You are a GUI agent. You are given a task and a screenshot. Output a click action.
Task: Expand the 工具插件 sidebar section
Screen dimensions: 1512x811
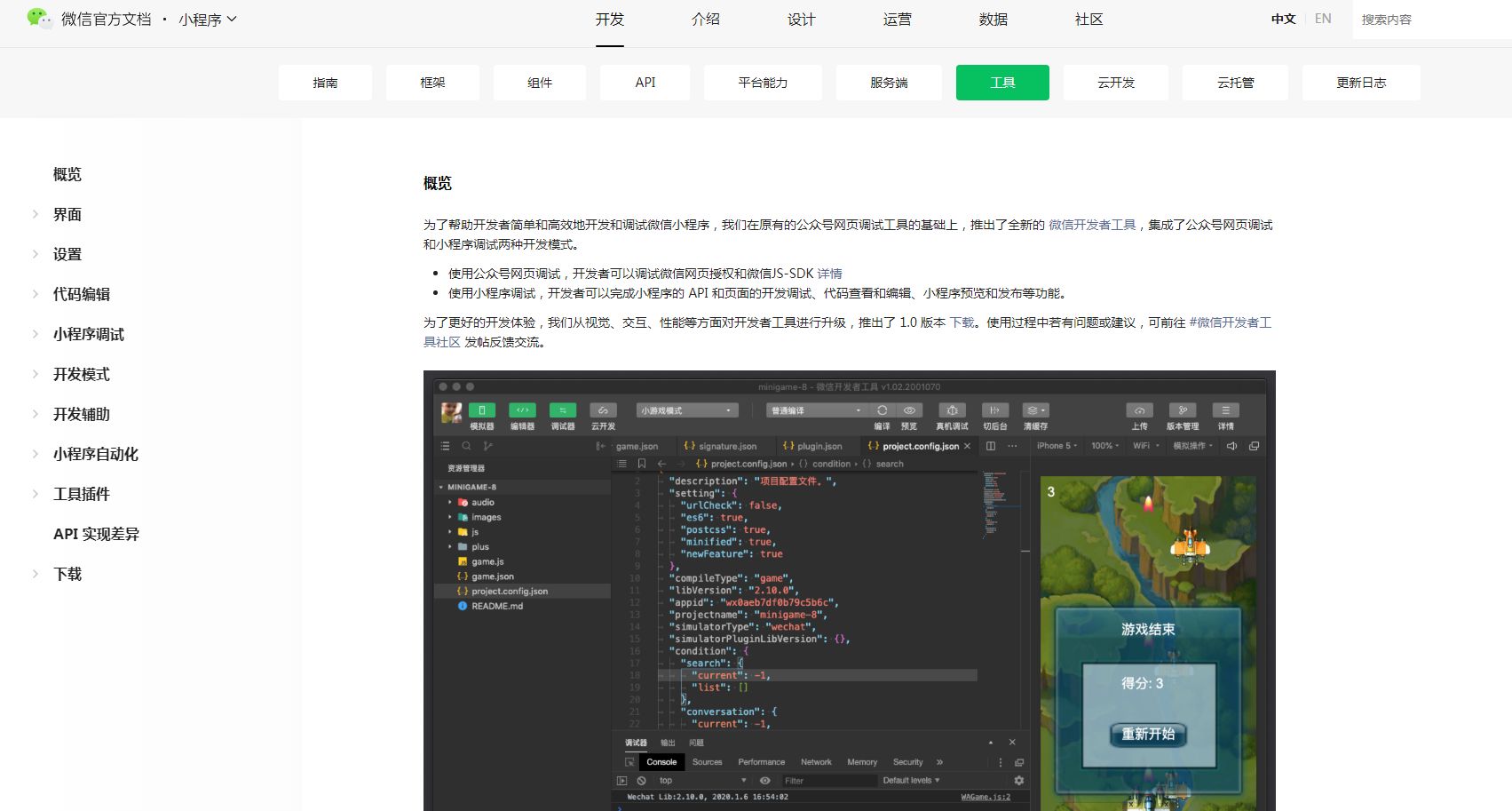click(82, 494)
